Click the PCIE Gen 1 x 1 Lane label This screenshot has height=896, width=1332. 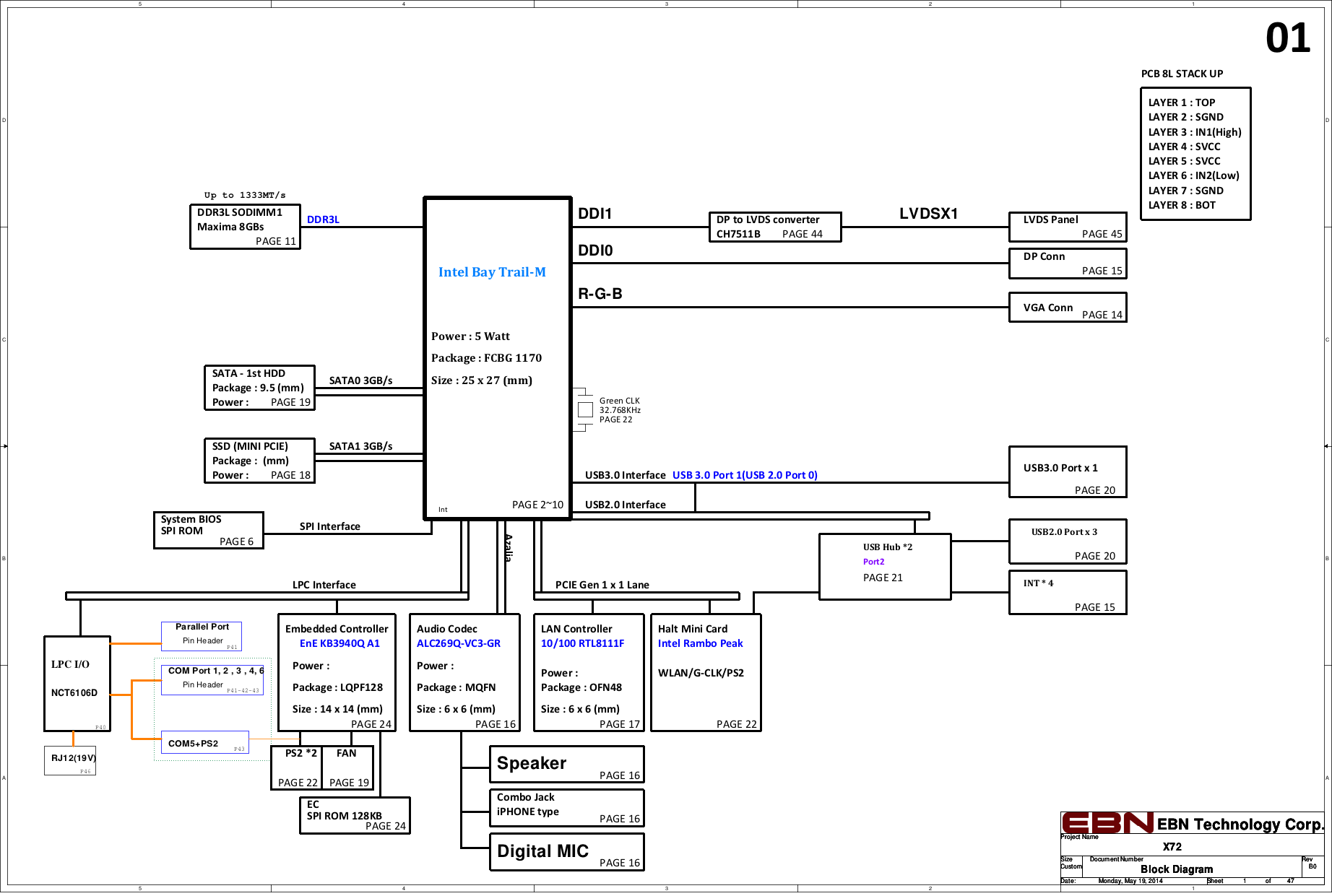[x=602, y=585]
